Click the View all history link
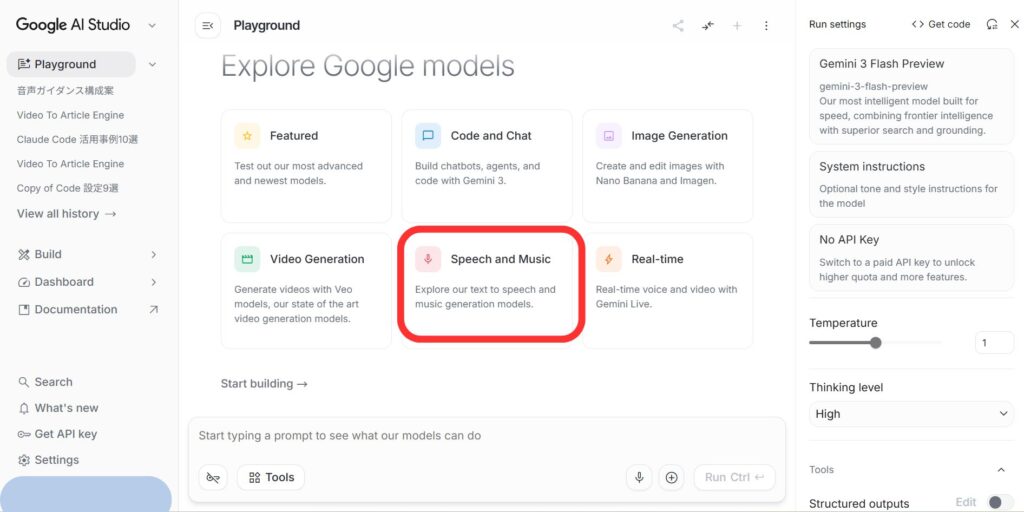This screenshot has width=1024, height=512. (66, 213)
